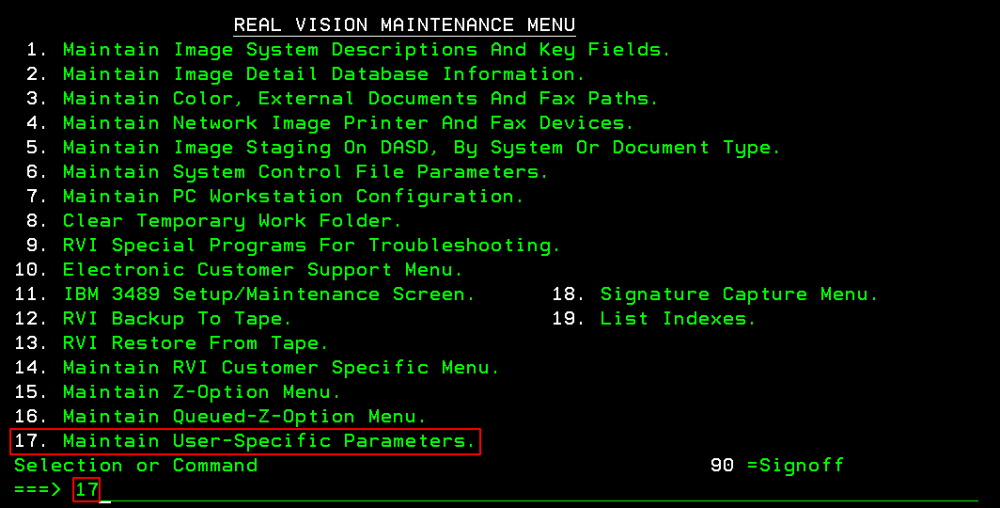Click the 90 =Signoff text
The width and height of the screenshot is (1000, 508).
pyautogui.click(x=777, y=465)
